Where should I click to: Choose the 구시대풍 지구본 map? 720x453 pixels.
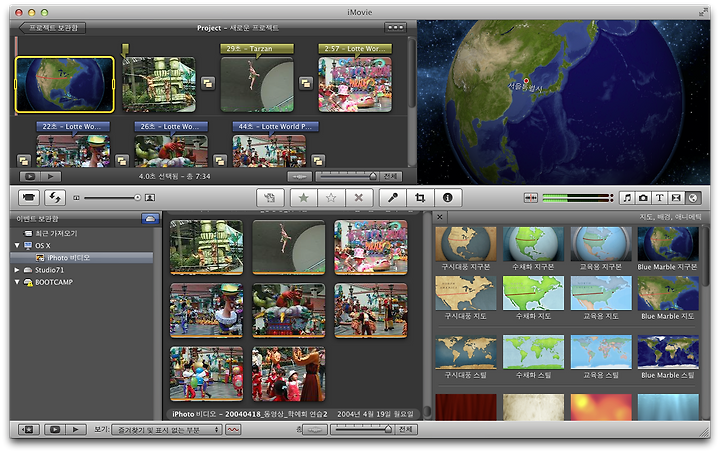point(466,244)
